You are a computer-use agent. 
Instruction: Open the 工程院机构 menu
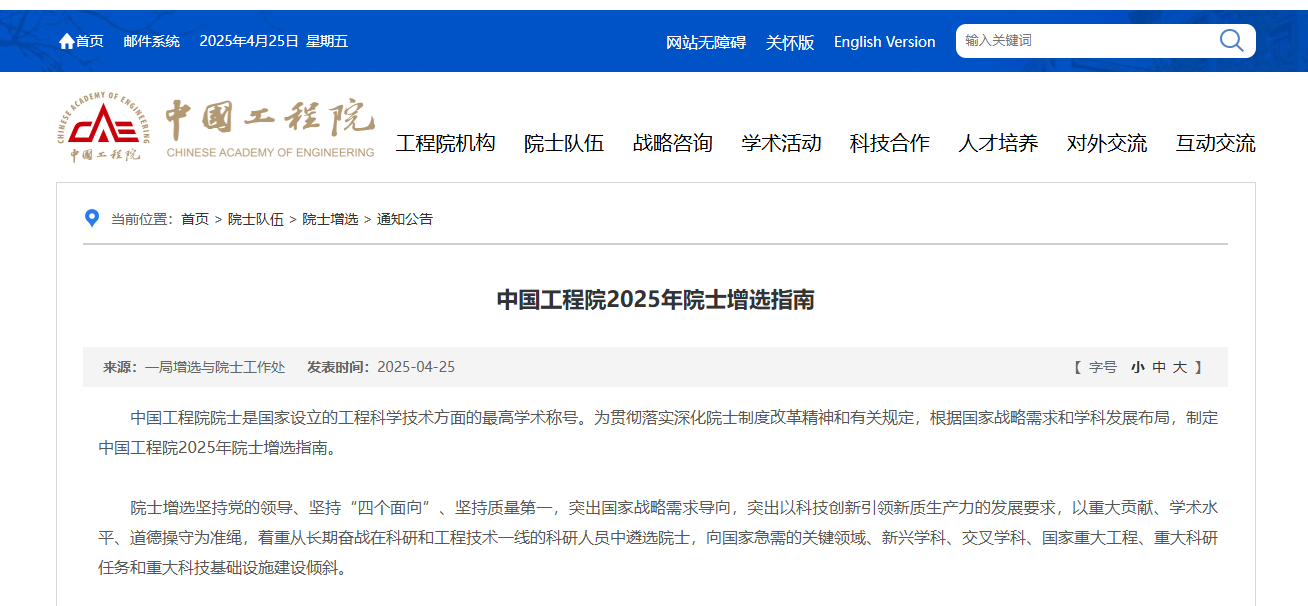coord(445,143)
